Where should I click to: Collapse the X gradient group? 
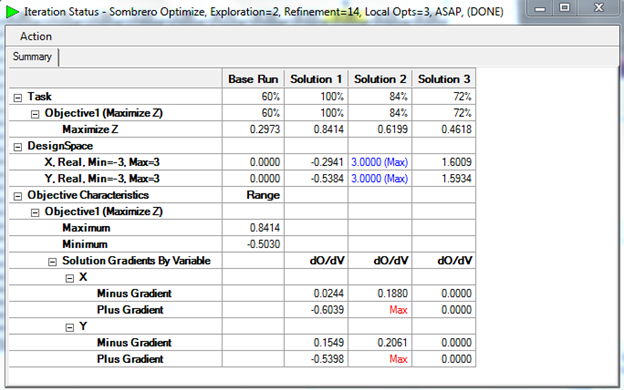(70, 278)
